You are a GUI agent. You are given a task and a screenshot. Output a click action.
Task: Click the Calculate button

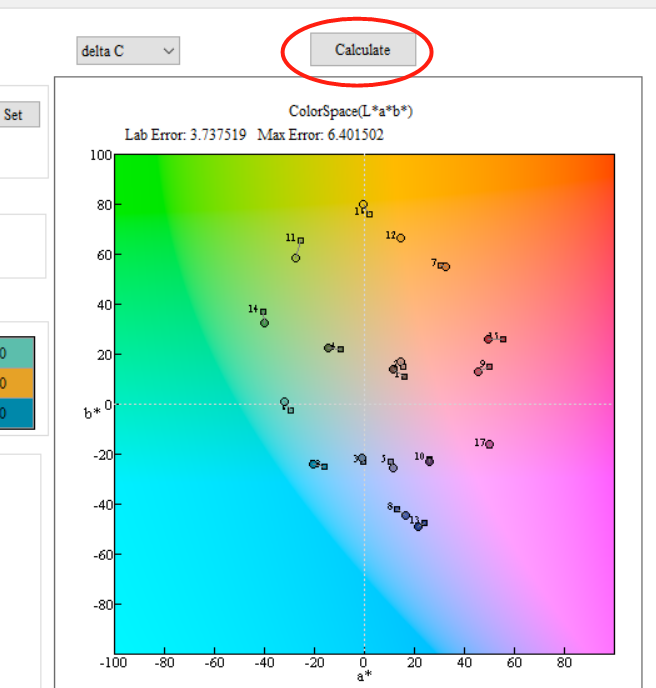tap(362, 50)
